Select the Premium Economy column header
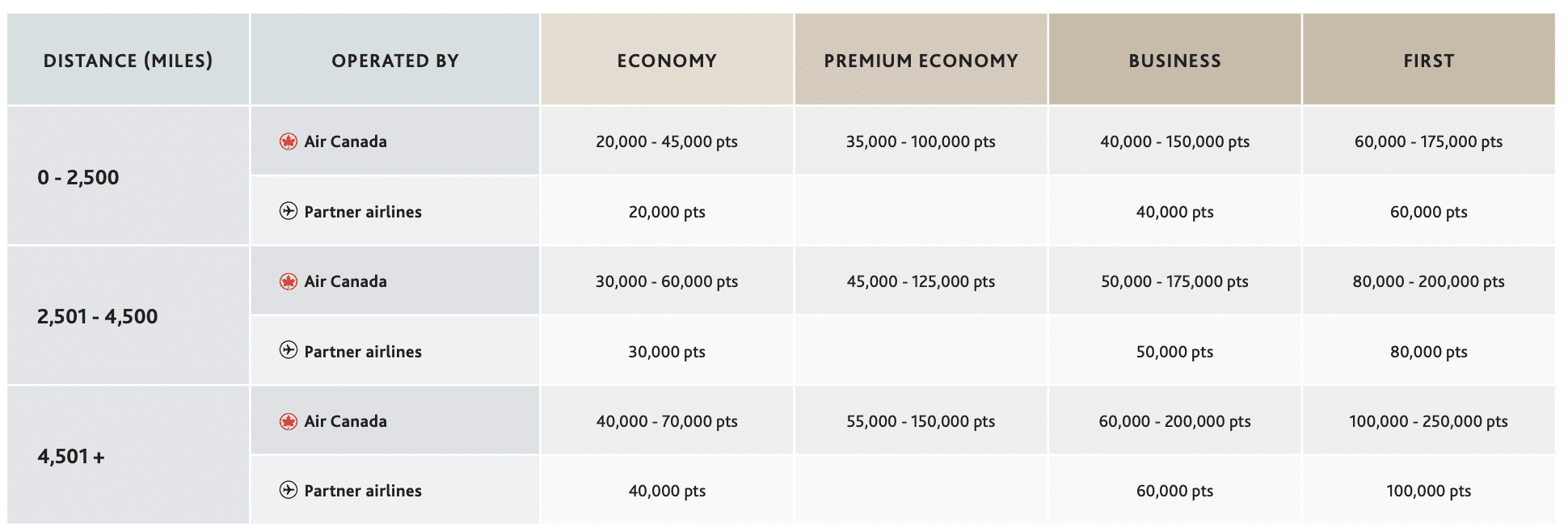Viewport: 1568px width, 532px height. coord(921,61)
